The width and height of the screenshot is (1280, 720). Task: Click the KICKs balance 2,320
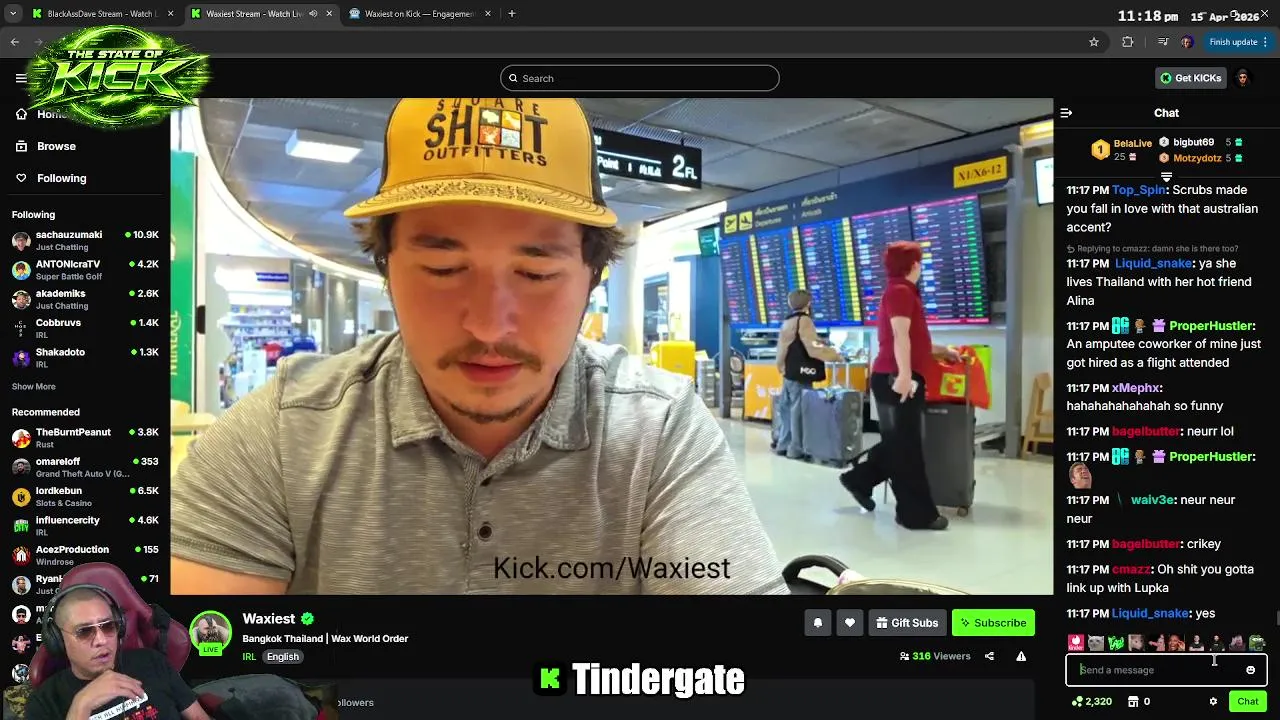(x=1091, y=702)
